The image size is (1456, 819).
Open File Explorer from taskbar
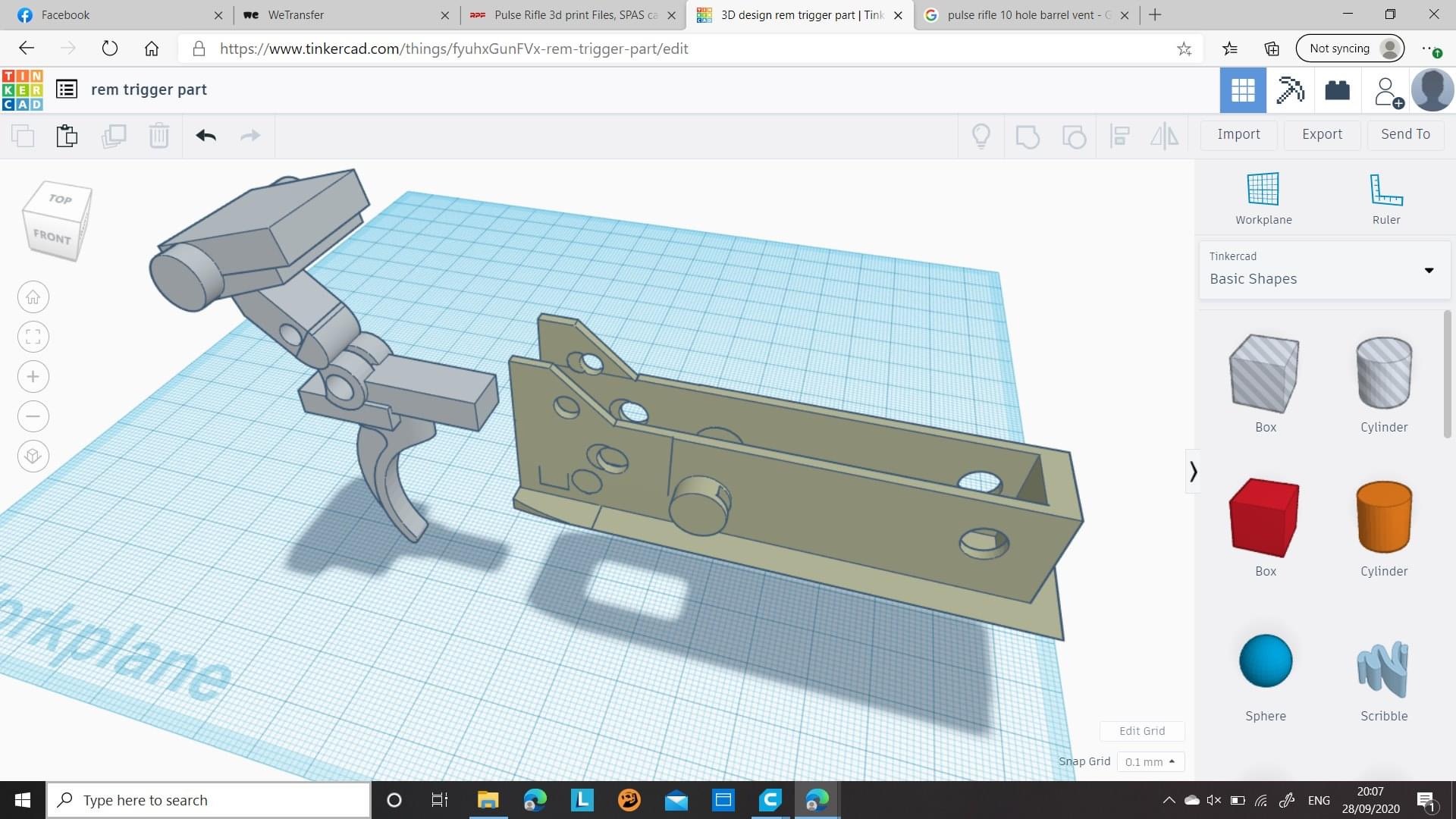488,800
